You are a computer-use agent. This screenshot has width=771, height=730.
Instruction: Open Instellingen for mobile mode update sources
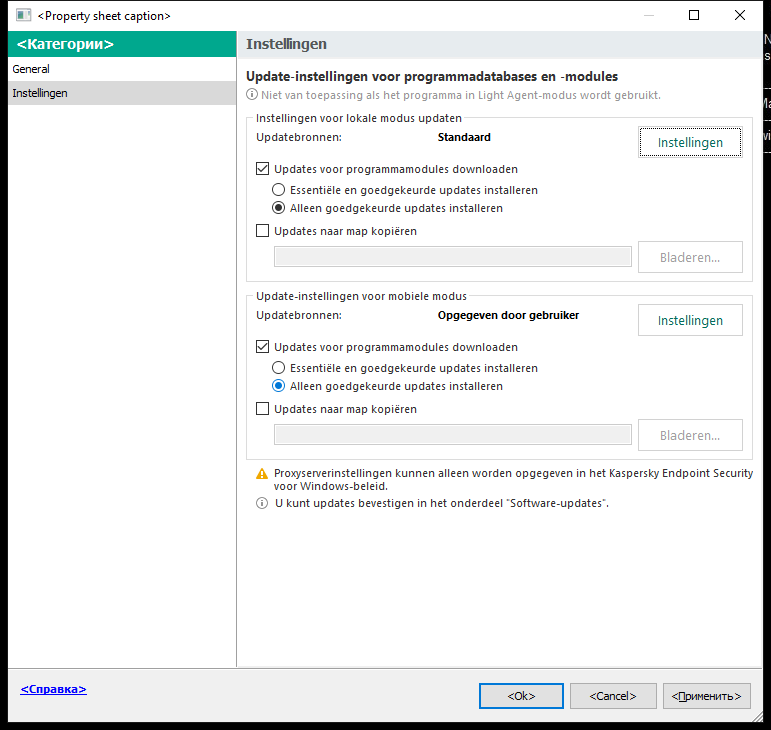[690, 321]
